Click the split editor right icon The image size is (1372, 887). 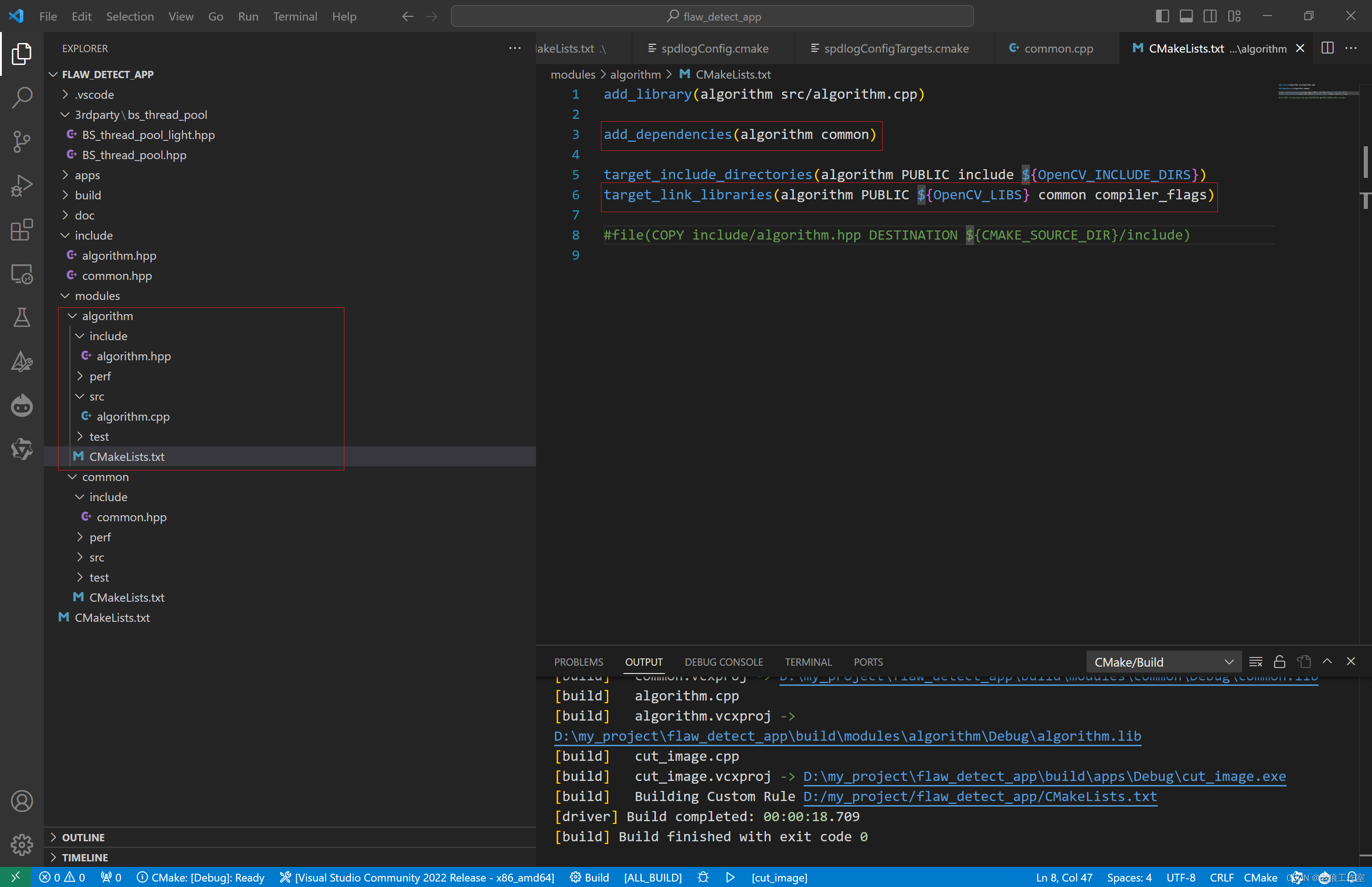[1327, 48]
